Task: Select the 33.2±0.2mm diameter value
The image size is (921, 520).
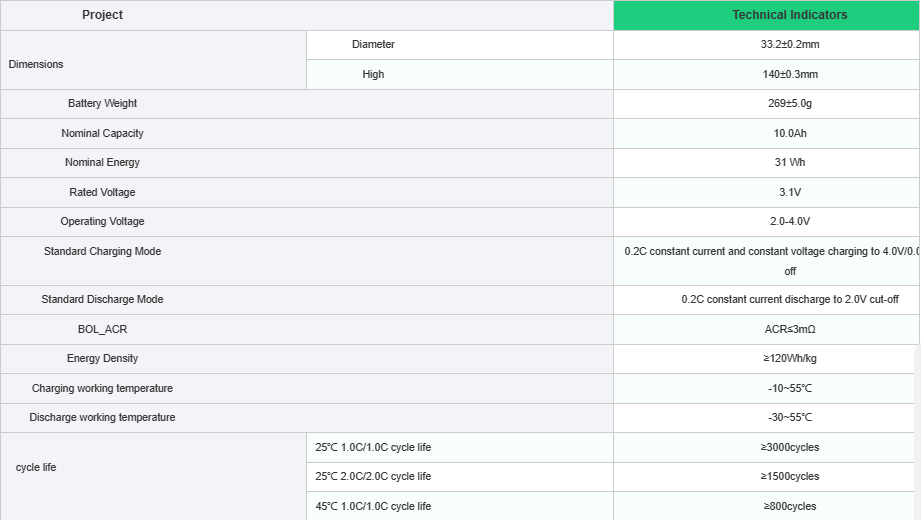Action: (789, 45)
